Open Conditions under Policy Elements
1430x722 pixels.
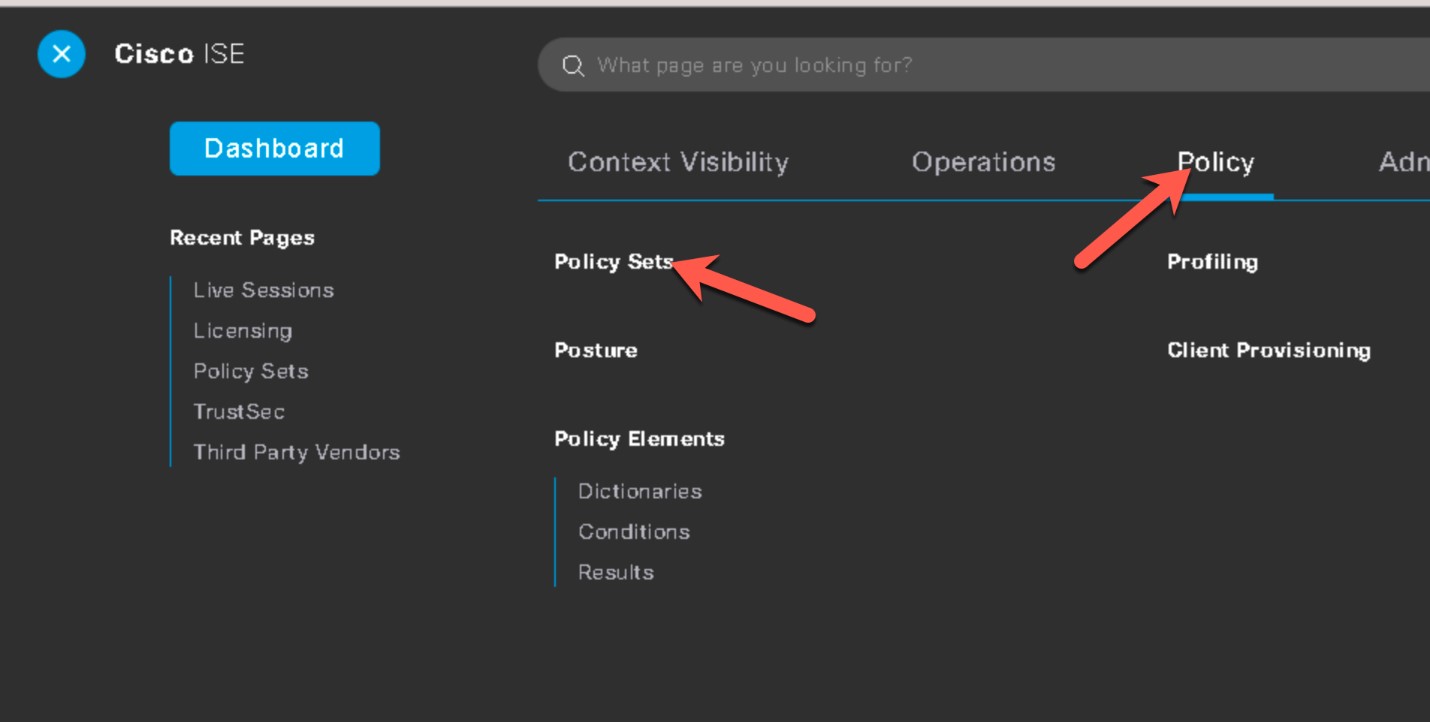634,532
